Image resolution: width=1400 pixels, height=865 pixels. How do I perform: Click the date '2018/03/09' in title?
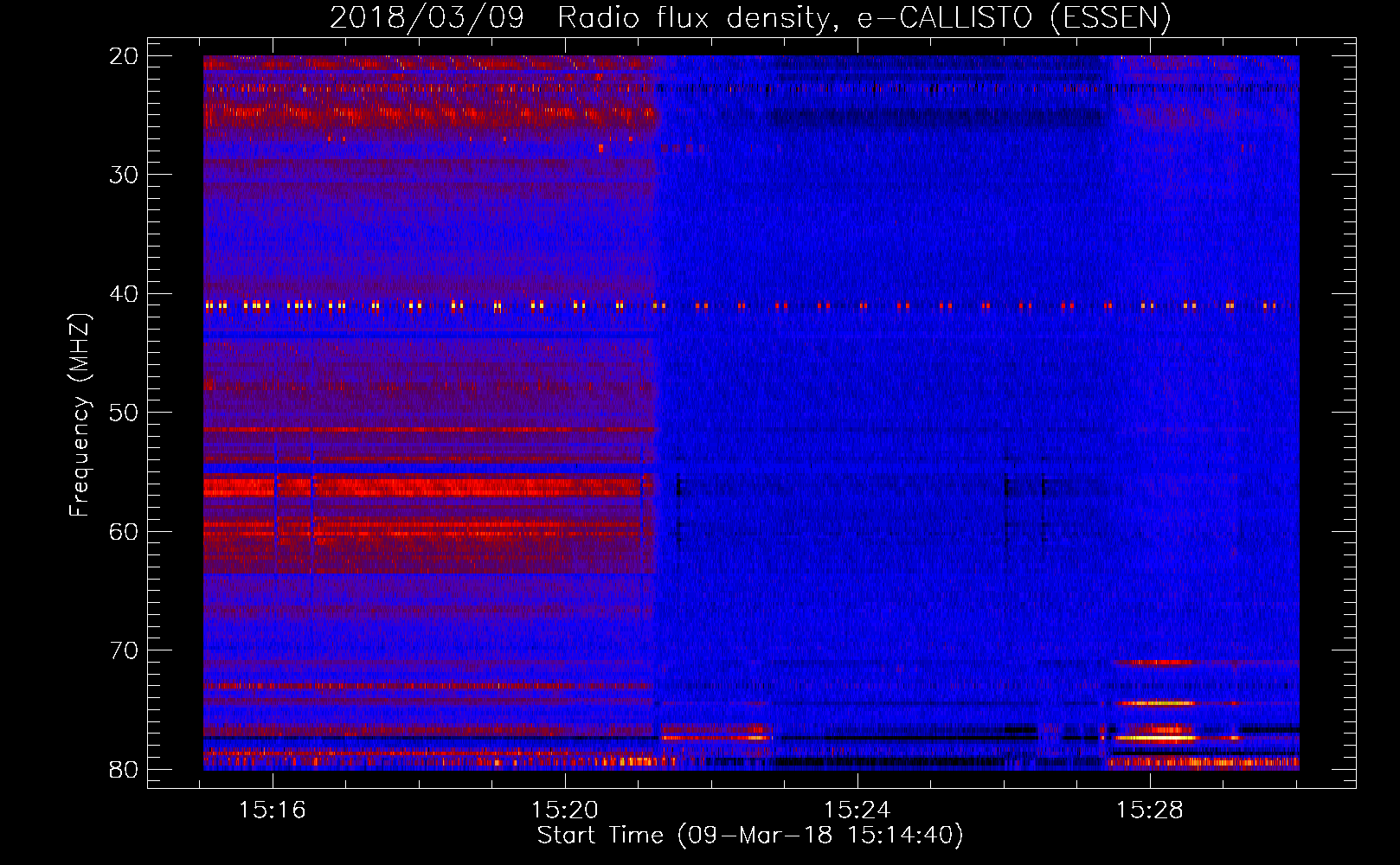click(427, 18)
